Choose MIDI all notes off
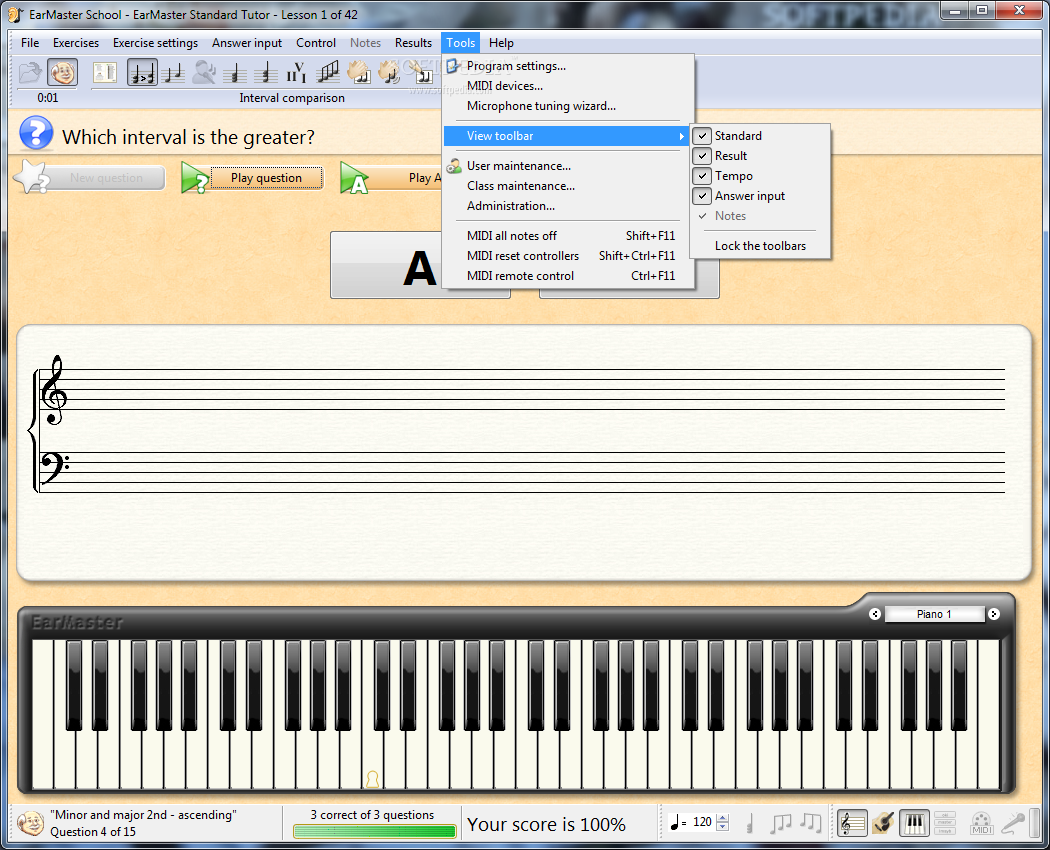 (x=568, y=236)
